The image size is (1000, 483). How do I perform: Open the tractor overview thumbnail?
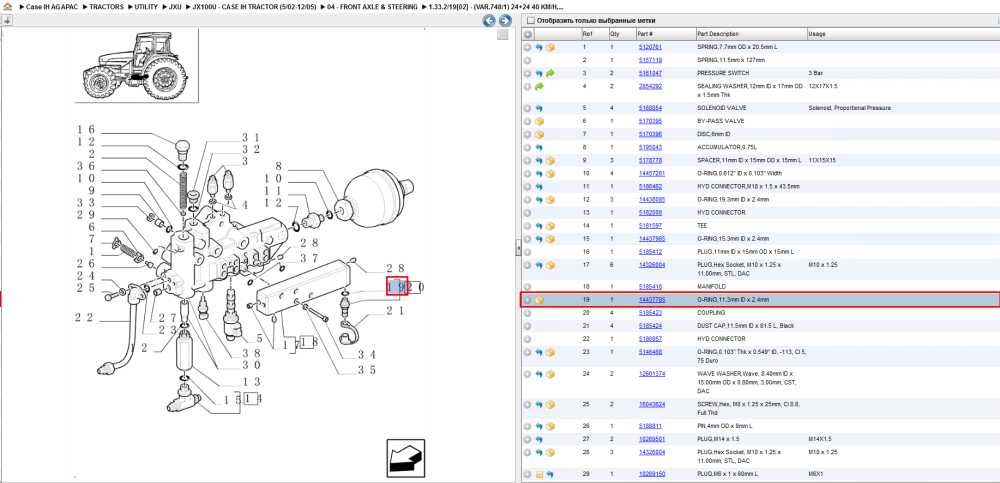(x=136, y=66)
